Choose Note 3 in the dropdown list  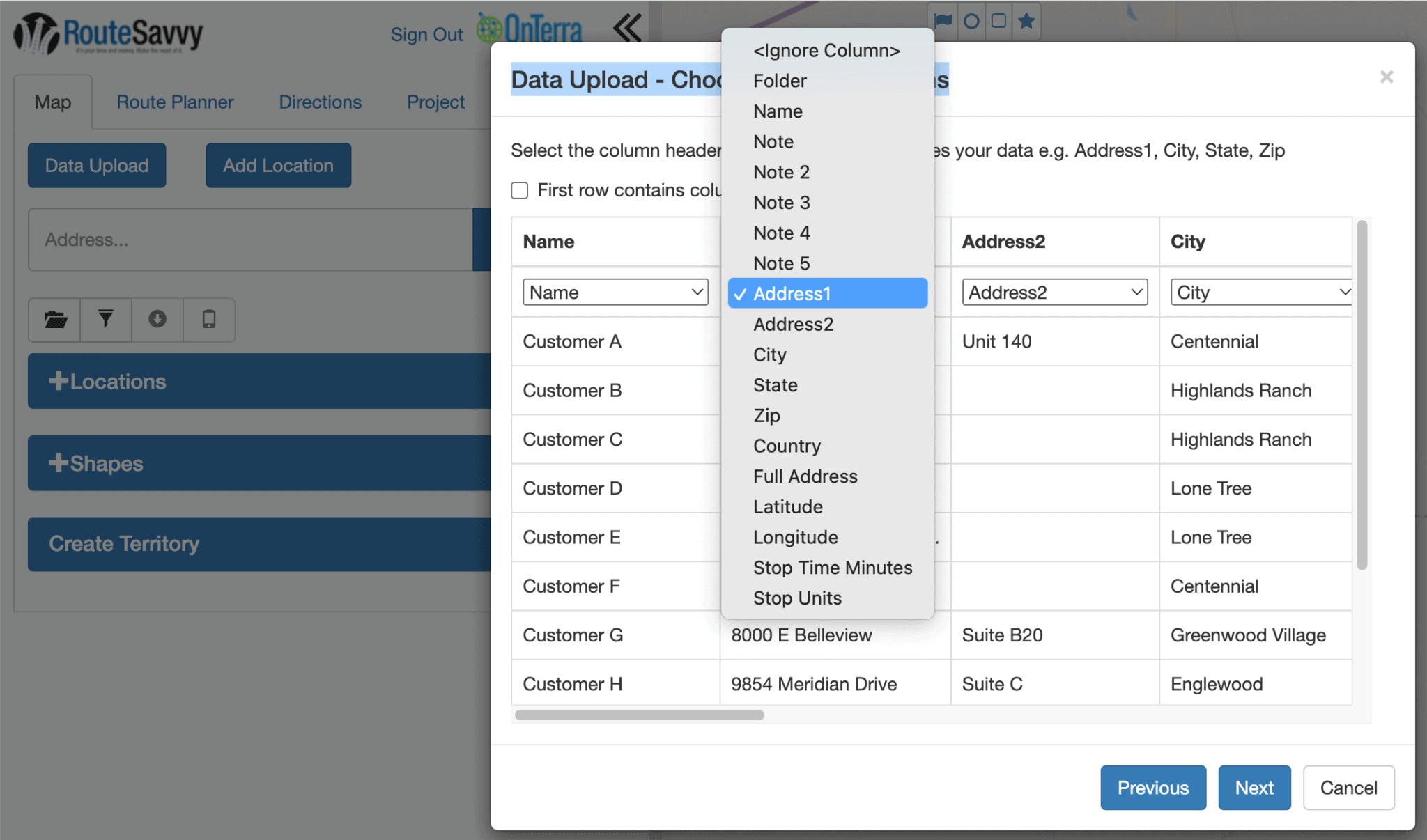[827, 203]
